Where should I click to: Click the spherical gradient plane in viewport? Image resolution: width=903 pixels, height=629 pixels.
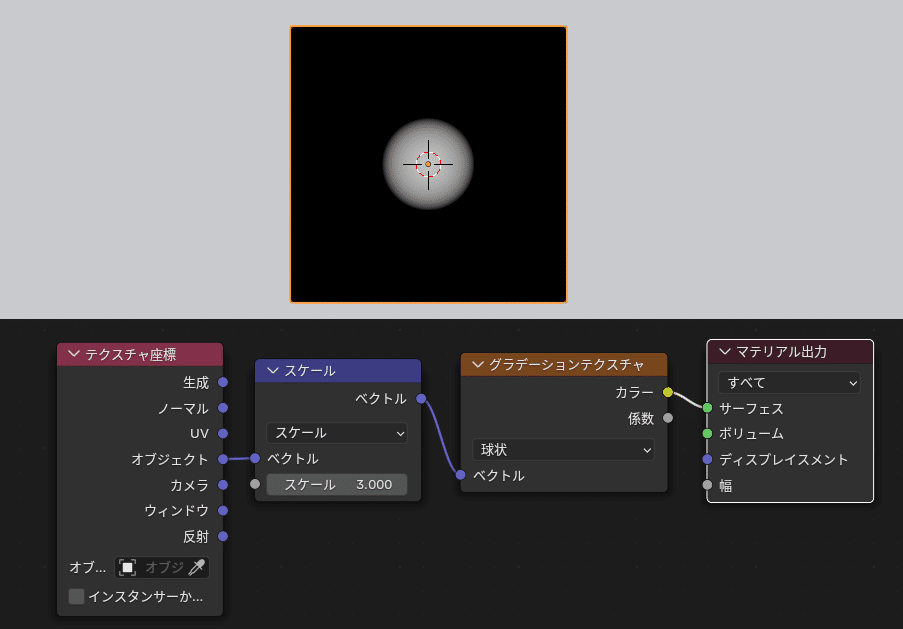pos(428,164)
